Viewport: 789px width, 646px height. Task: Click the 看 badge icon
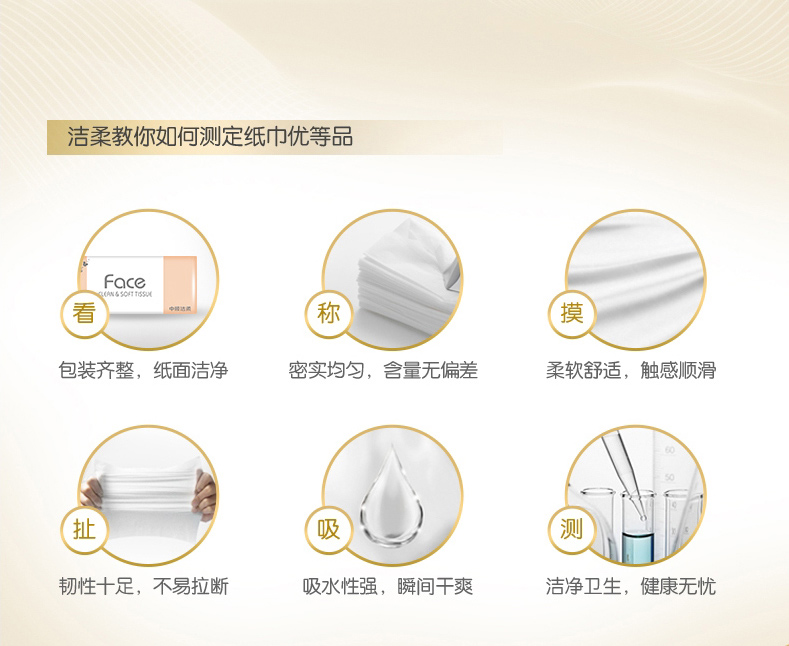point(84,314)
